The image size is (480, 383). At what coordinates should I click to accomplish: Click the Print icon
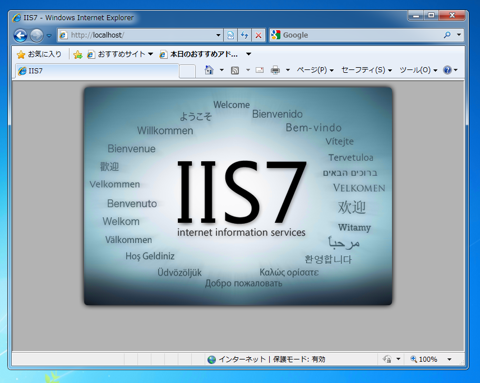(x=275, y=70)
